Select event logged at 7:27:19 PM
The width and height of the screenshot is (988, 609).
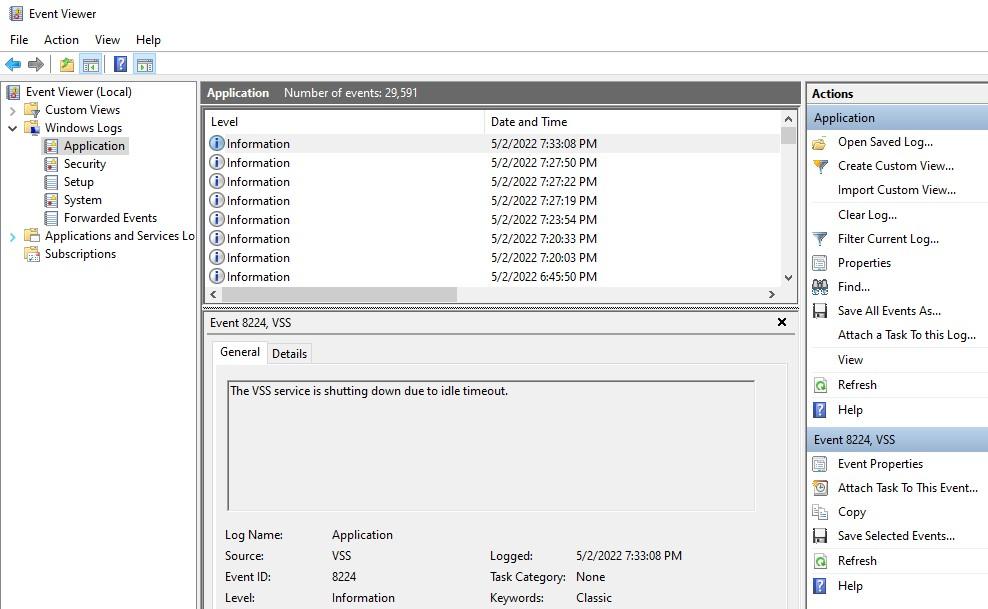493,200
